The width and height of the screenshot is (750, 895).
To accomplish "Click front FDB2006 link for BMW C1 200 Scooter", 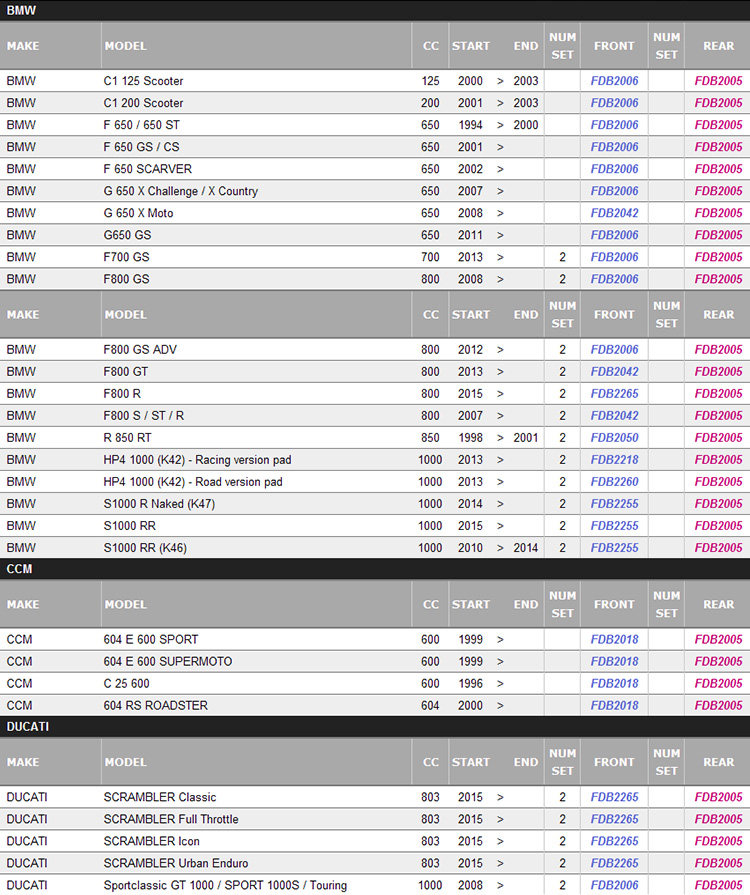I will click(x=614, y=103).
